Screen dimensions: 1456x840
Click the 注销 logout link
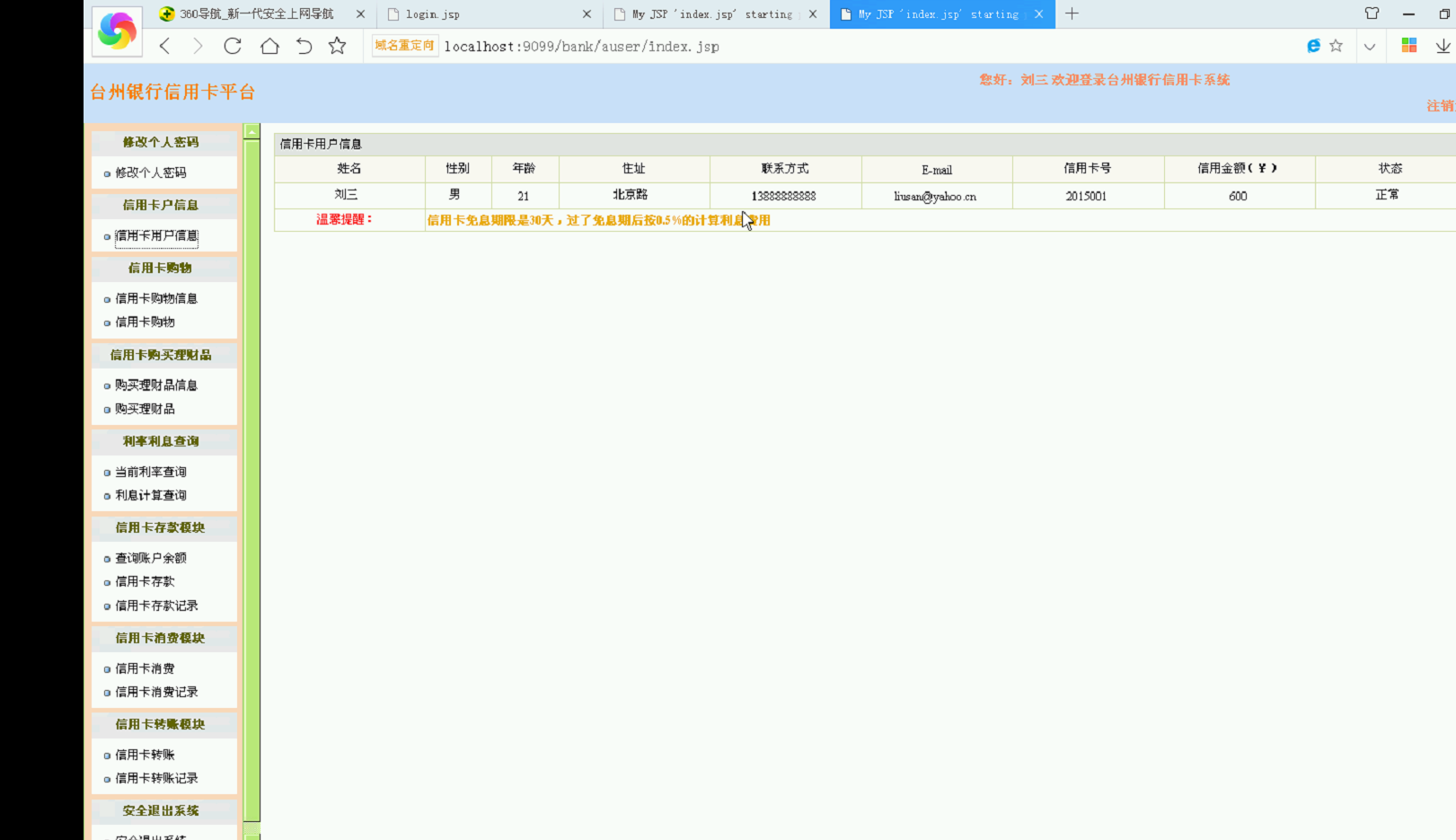[1441, 106]
